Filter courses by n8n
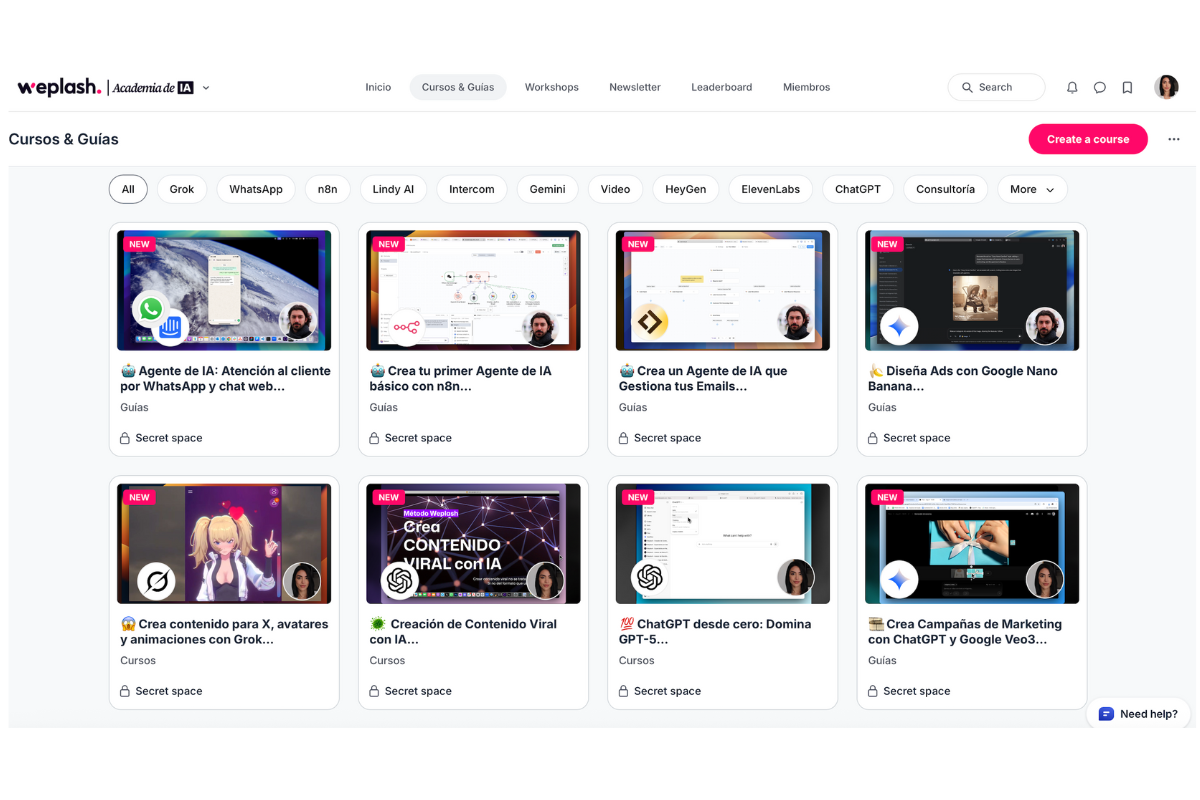Viewport: 1200px width, 800px height. tap(328, 189)
